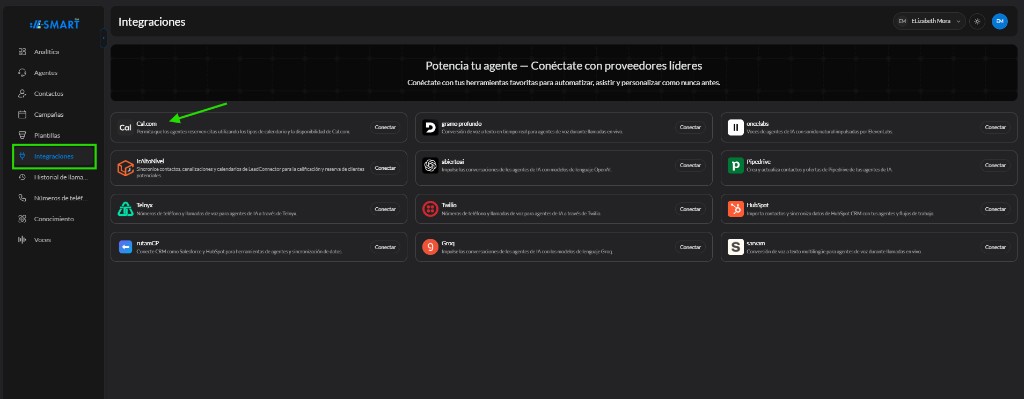The height and width of the screenshot is (399, 1024).
Task: Click the white S logo icon
Action: (735, 247)
